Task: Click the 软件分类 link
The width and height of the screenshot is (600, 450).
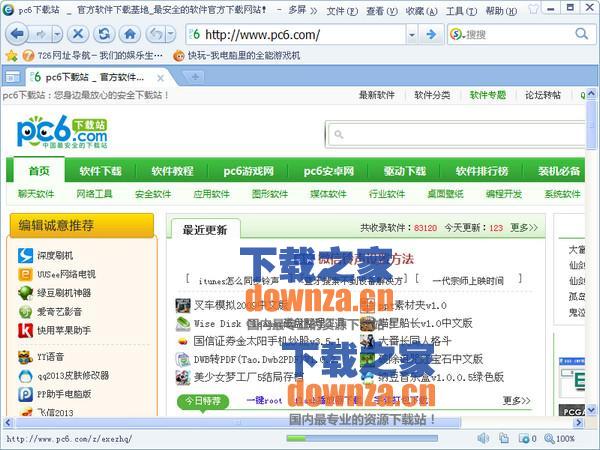Action: coord(432,95)
